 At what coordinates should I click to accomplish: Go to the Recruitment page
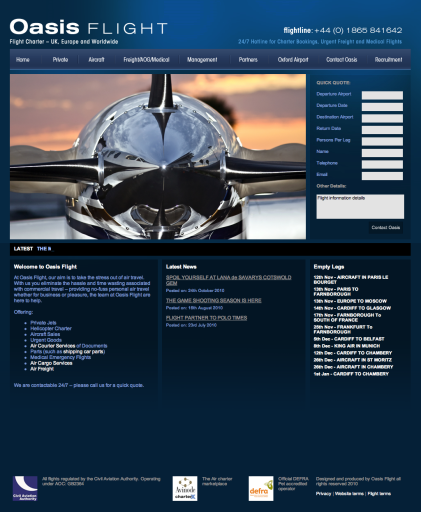pos(388,60)
